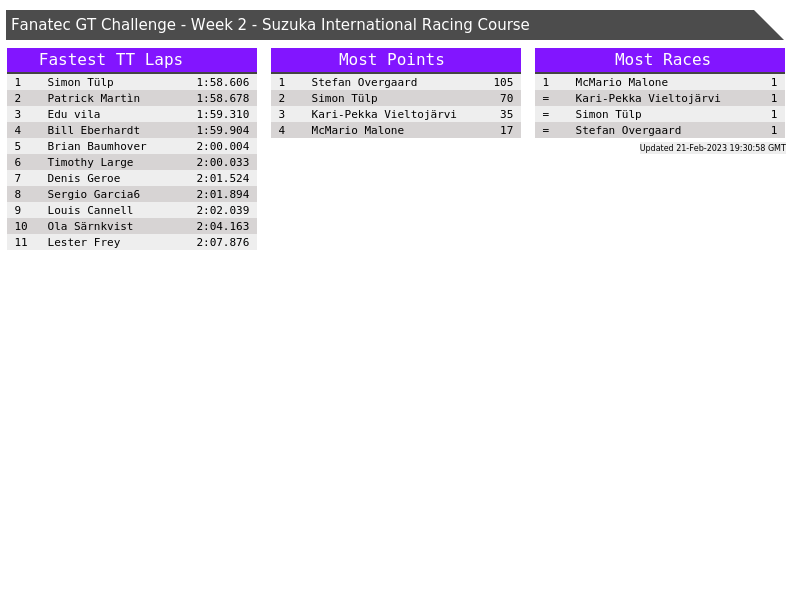Select the Most Points header
800x600 pixels.
(395, 60)
